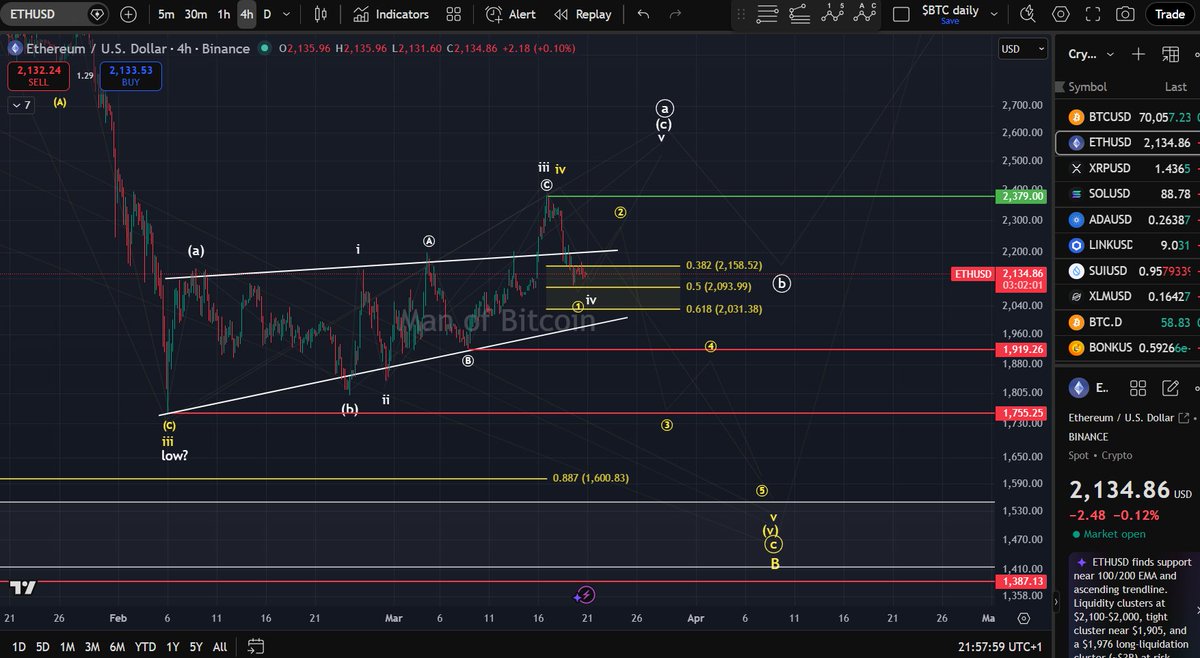Viewport: 1200px width, 658px height.
Task: Set the 3M date range
Action: [92, 646]
